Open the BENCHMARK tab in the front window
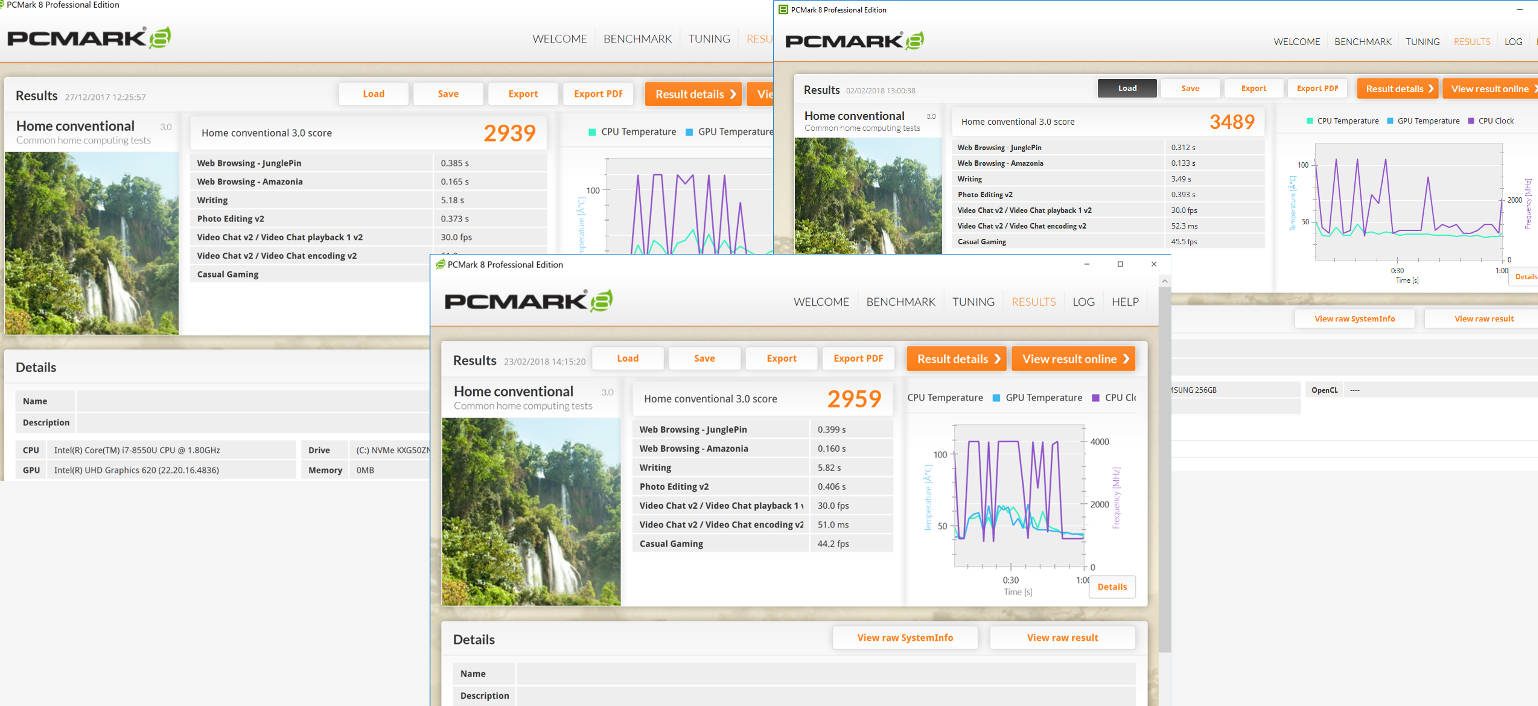The height and width of the screenshot is (706, 1538). [x=901, y=302]
